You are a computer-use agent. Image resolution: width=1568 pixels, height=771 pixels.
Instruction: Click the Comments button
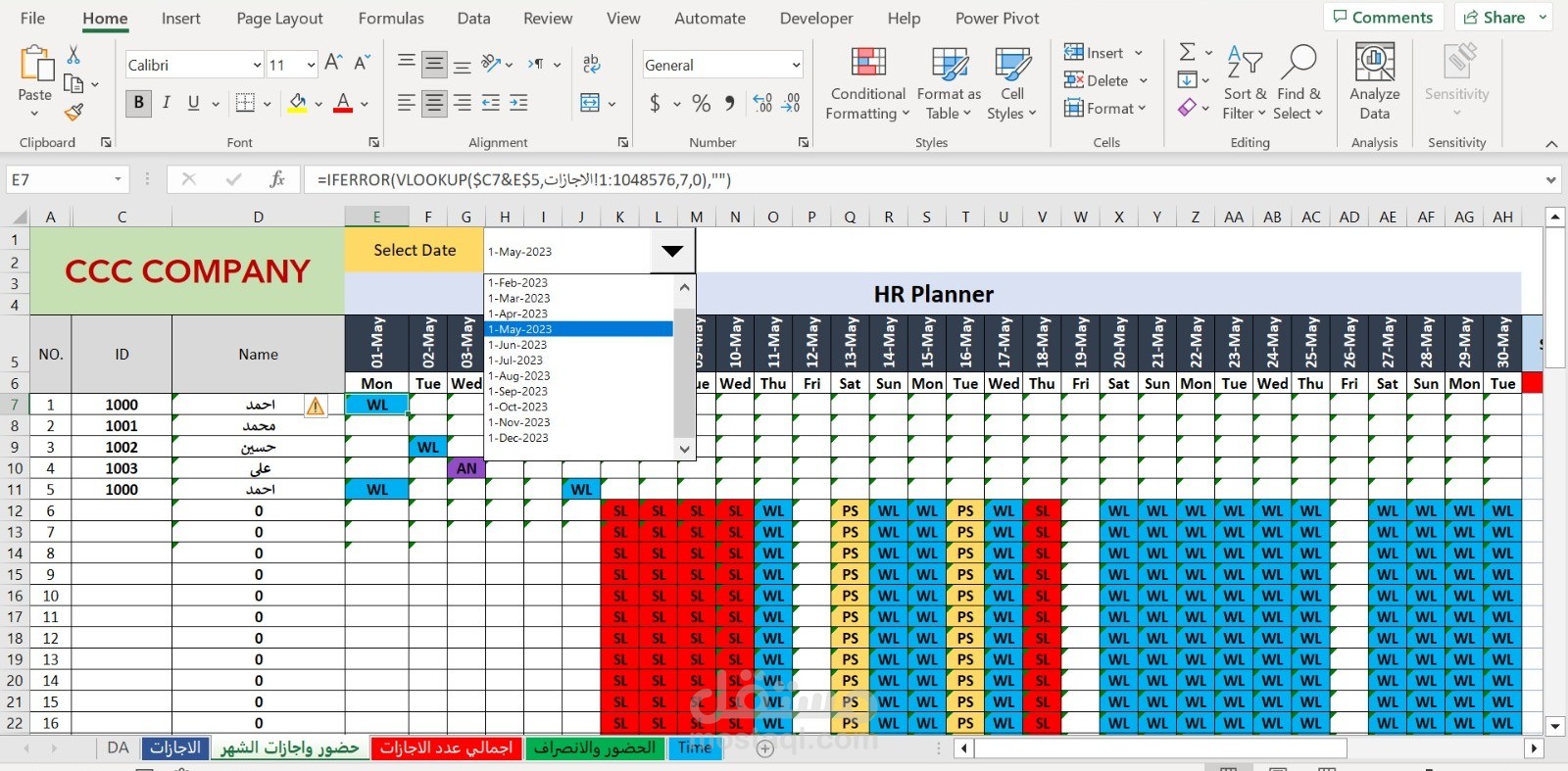[1383, 17]
